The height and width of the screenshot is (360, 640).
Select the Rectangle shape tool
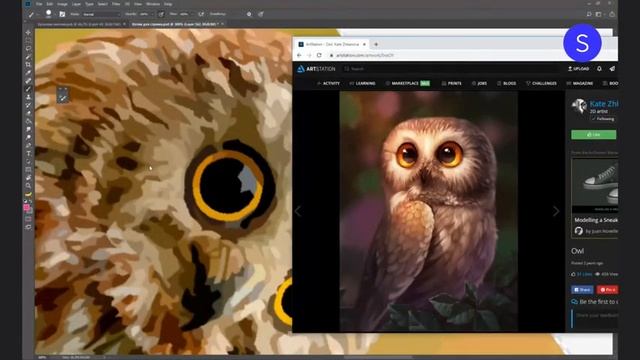coord(28,169)
